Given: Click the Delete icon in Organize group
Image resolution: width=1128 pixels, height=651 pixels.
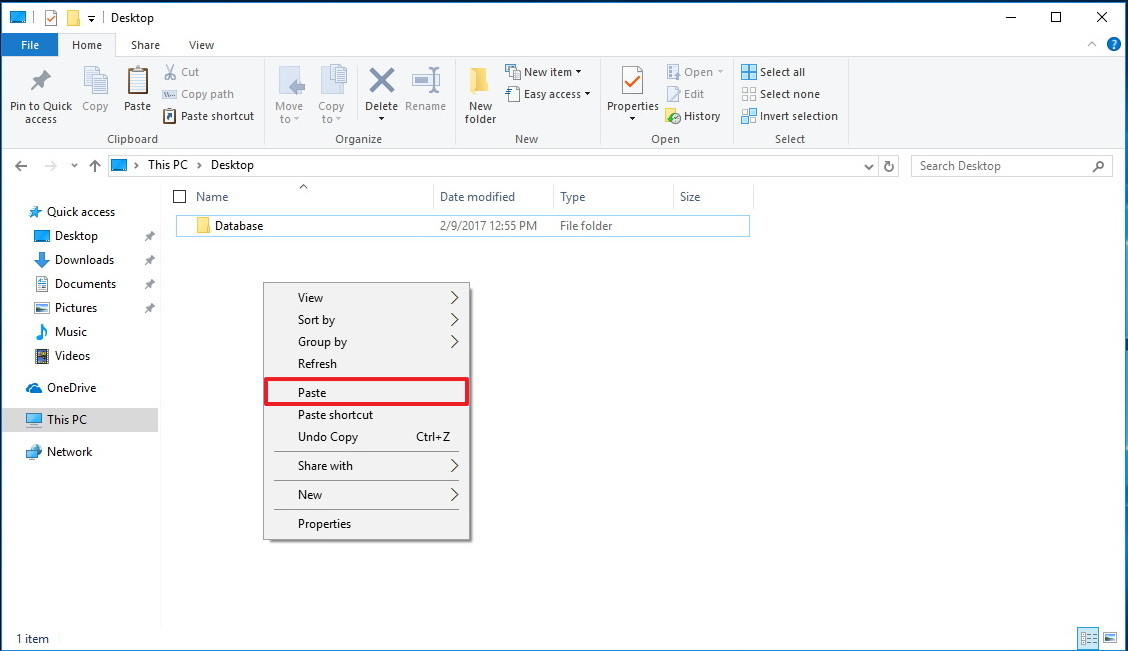Looking at the screenshot, I should (381, 94).
